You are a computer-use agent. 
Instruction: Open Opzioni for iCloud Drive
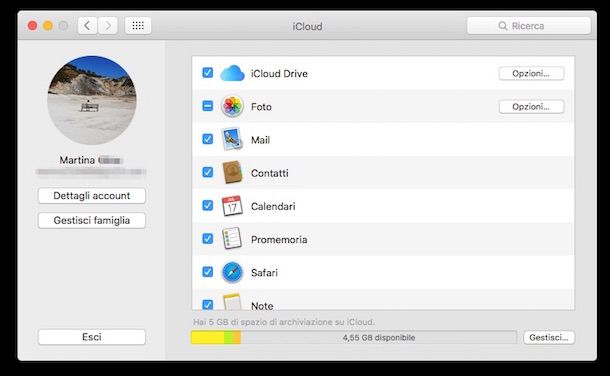pos(531,73)
